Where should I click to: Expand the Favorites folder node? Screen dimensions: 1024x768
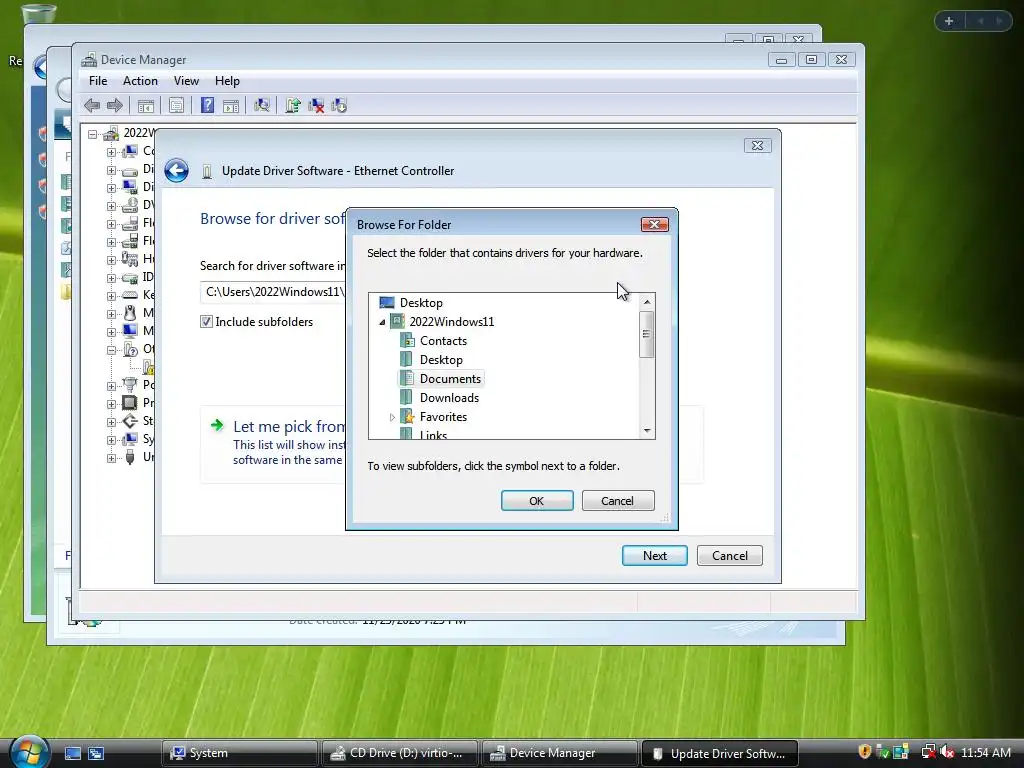(x=392, y=417)
